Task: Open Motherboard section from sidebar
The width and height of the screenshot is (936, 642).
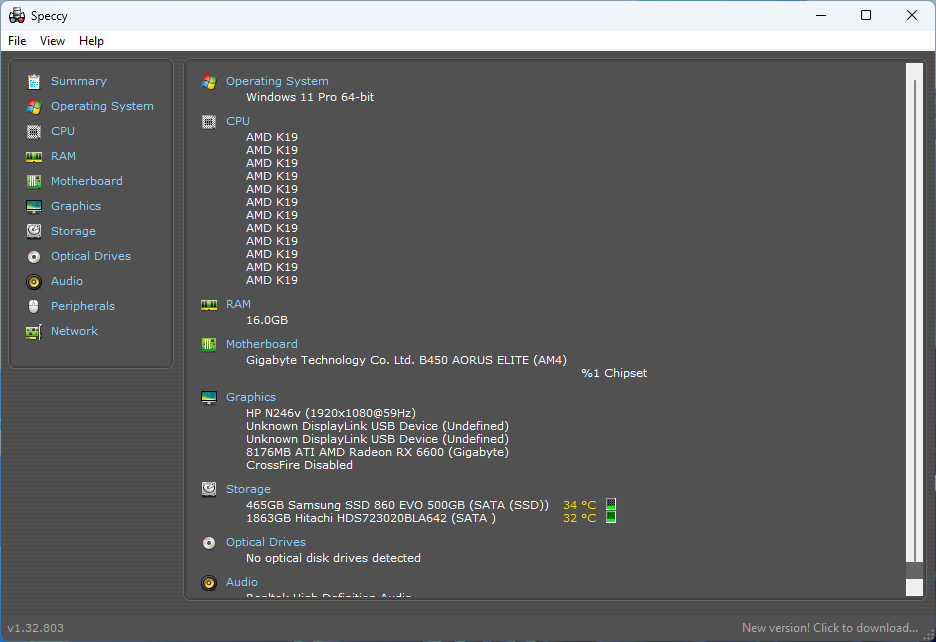Action: (x=87, y=181)
